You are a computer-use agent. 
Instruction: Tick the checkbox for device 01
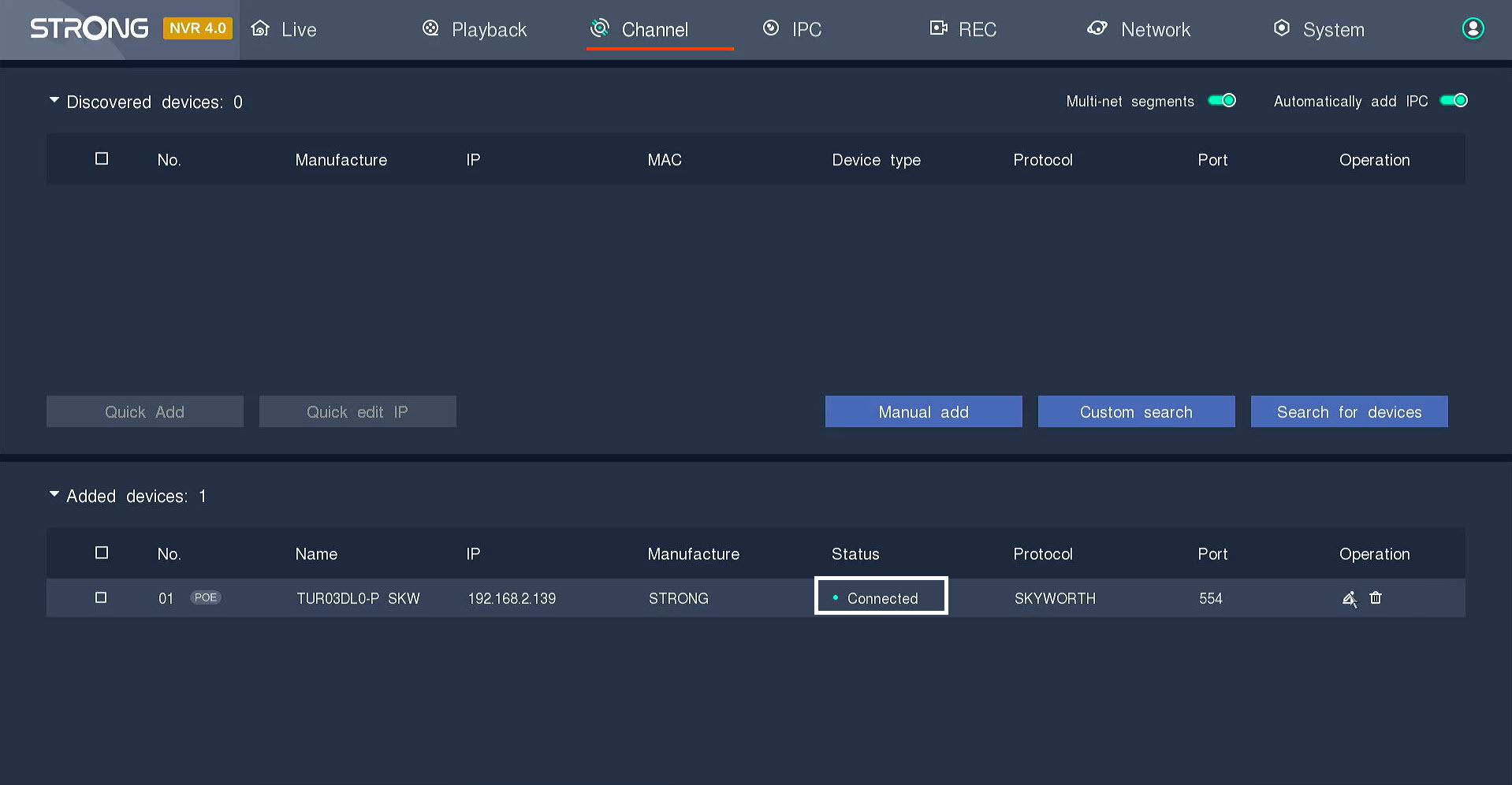pos(101,597)
